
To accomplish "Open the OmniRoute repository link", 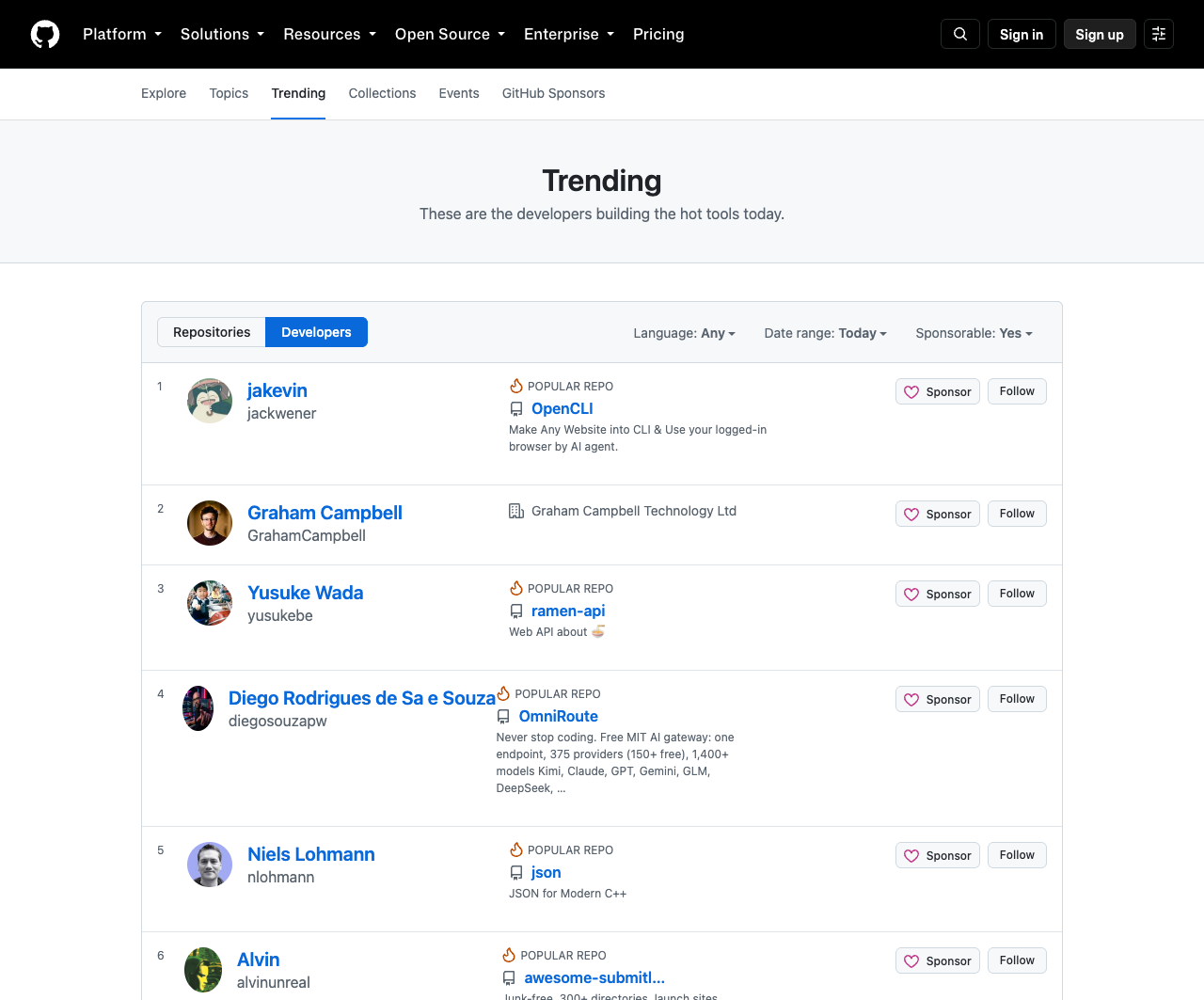I will (559, 717).
